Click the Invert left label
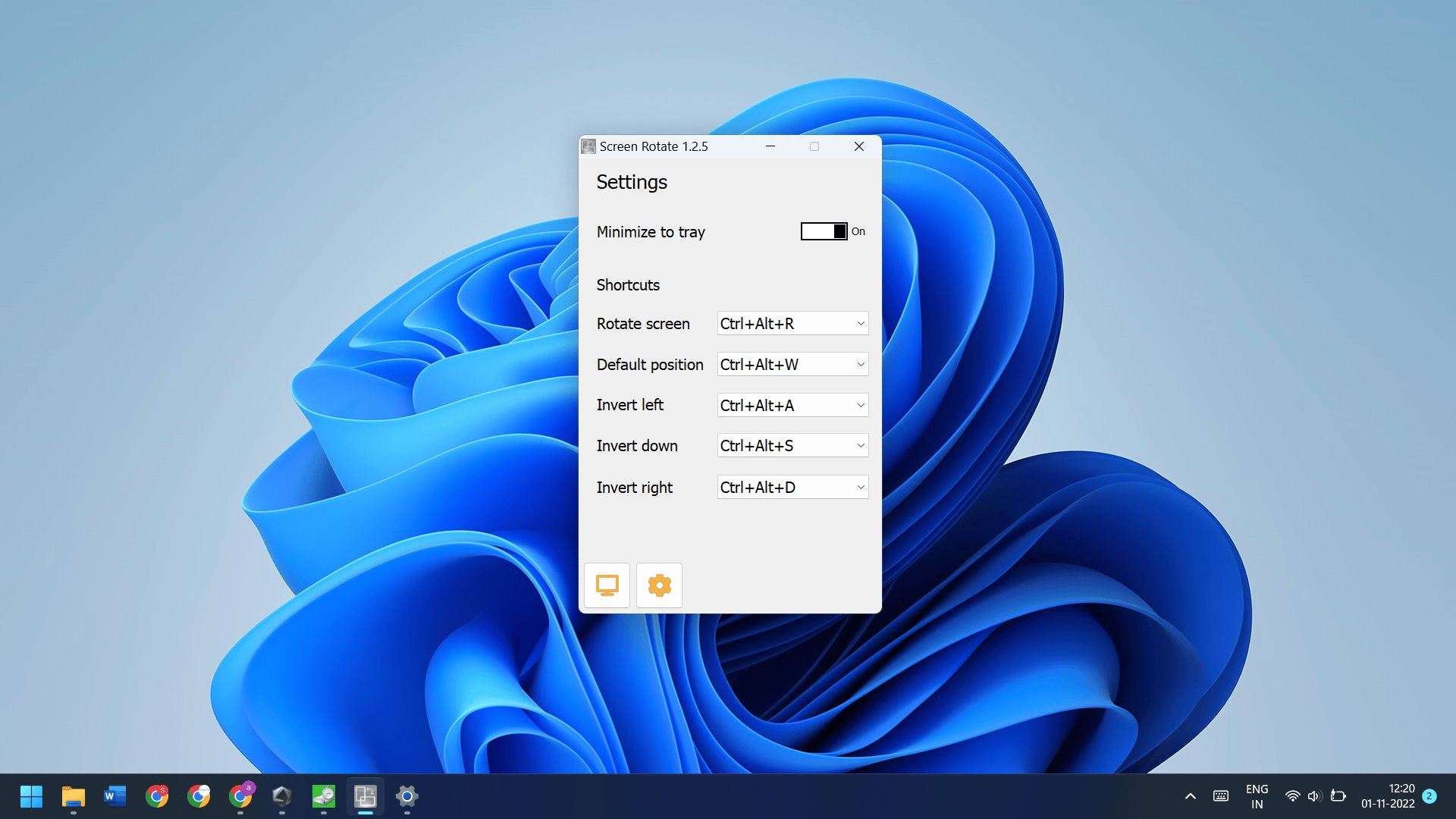This screenshot has width=1456, height=819. [629, 405]
